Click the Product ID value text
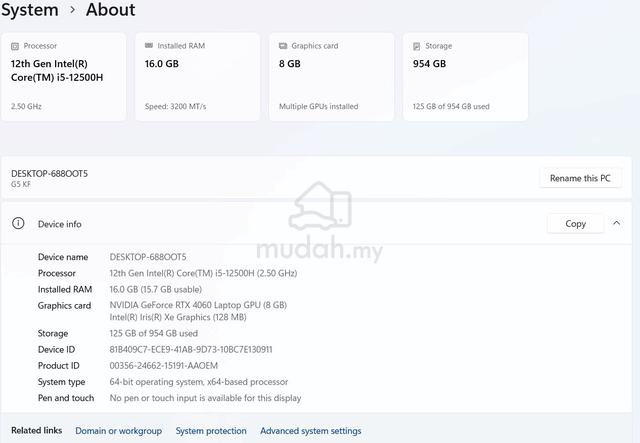The width and height of the screenshot is (640, 443). (x=163, y=365)
